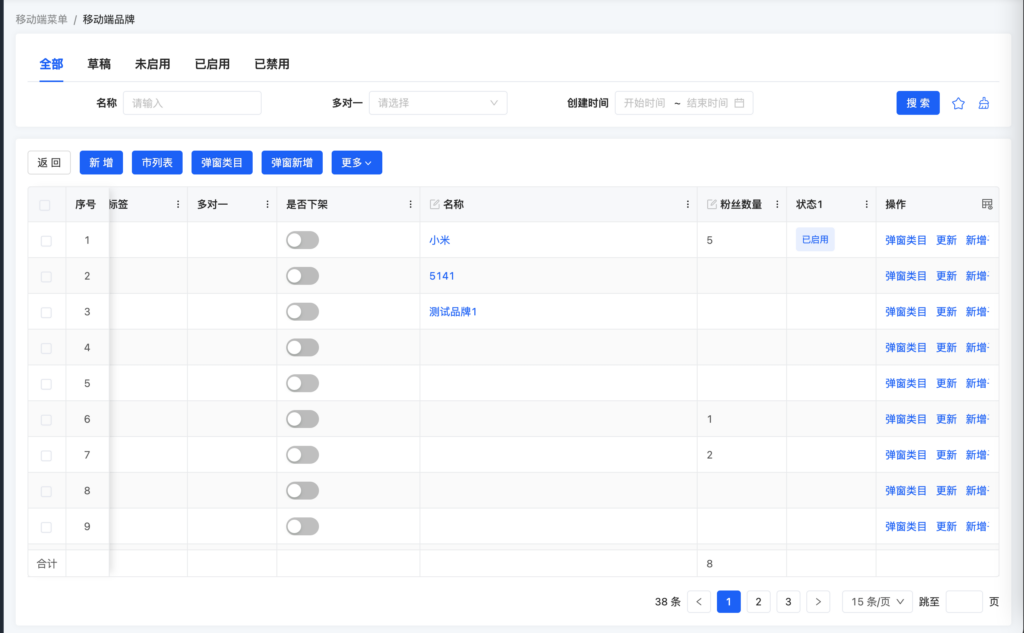Click the 名称 search input field
This screenshot has height=633, width=1024.
[x=192, y=103]
